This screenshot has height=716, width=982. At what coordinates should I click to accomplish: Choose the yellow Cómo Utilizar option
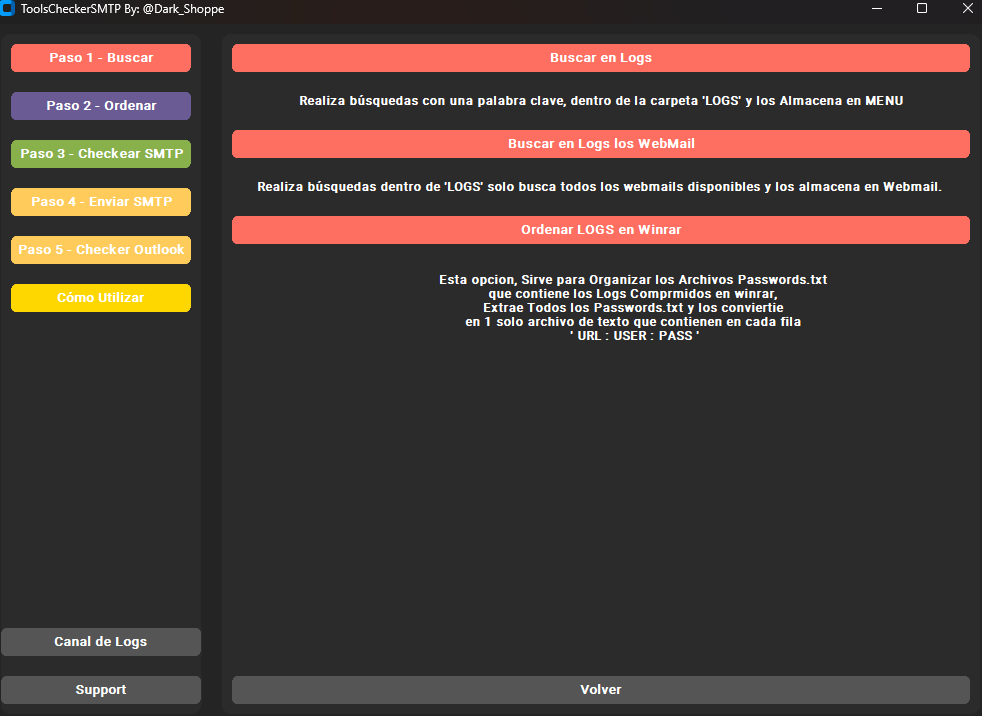pos(100,298)
